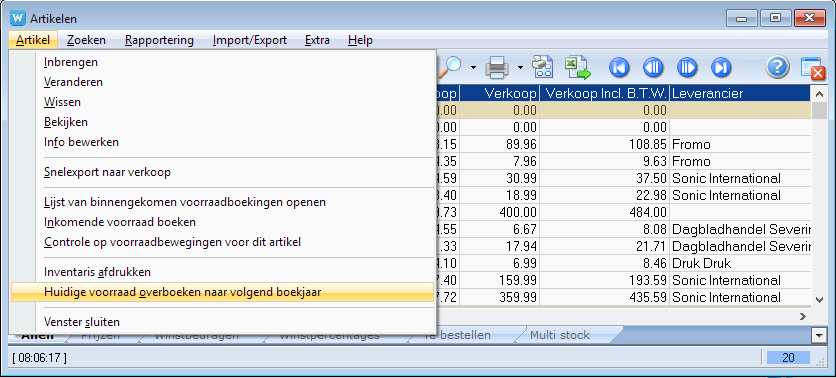Image resolution: width=836 pixels, height=378 pixels.
Task: Click the Druk Druk supplier cell
Action: tap(741, 263)
